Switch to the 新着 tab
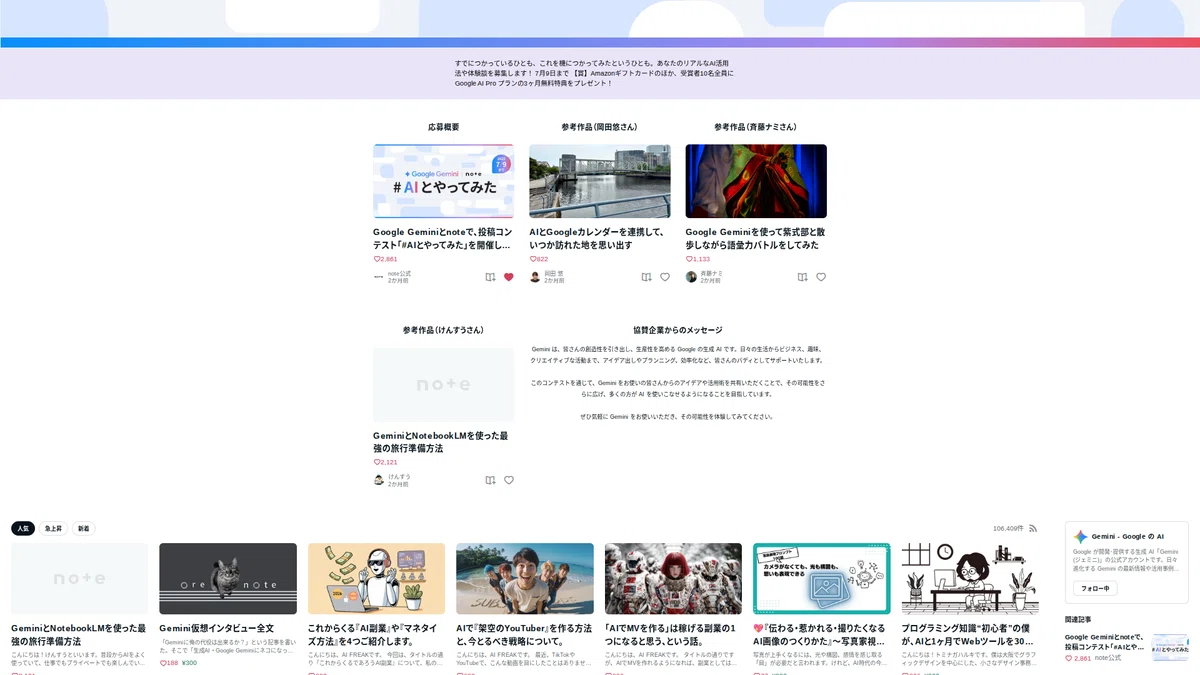Screen dimensions: 1200x675 click(83, 528)
